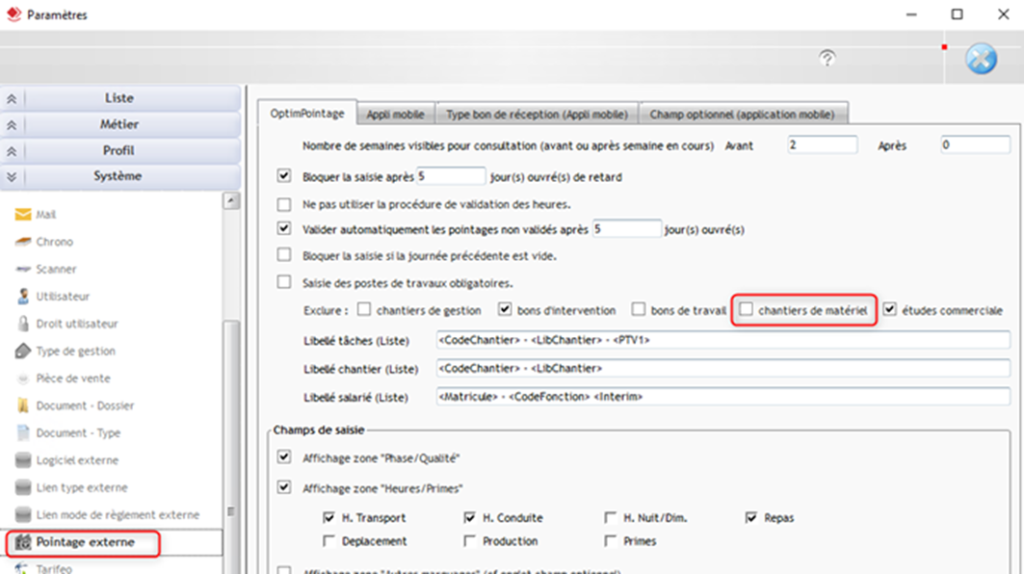1024x574 pixels.
Task: Click the Libellé tâches input field
Action: tap(723, 341)
